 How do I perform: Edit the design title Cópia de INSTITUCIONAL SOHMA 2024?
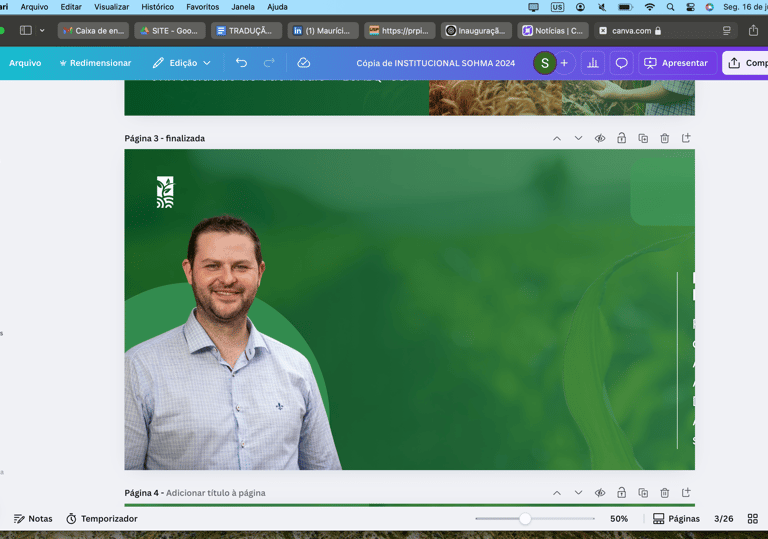[435, 63]
